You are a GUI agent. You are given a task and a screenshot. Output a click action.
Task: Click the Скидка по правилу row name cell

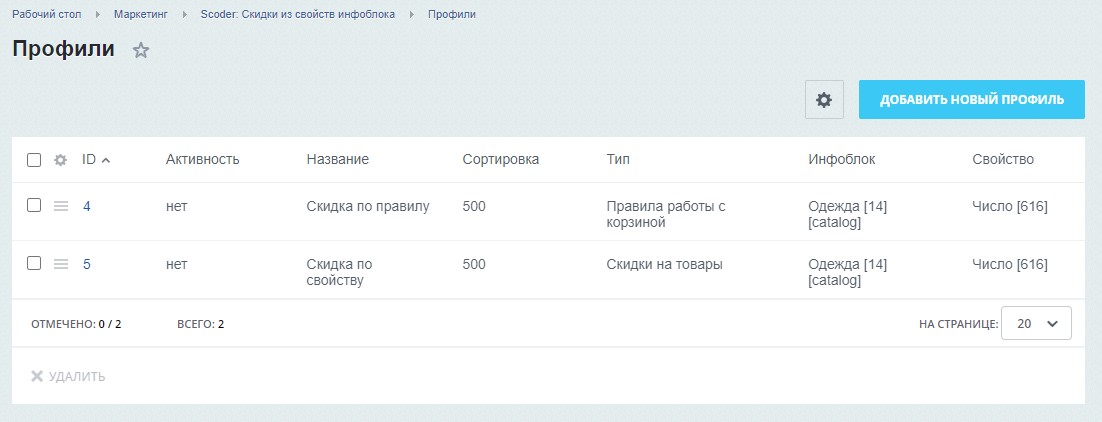pyautogui.click(x=367, y=206)
